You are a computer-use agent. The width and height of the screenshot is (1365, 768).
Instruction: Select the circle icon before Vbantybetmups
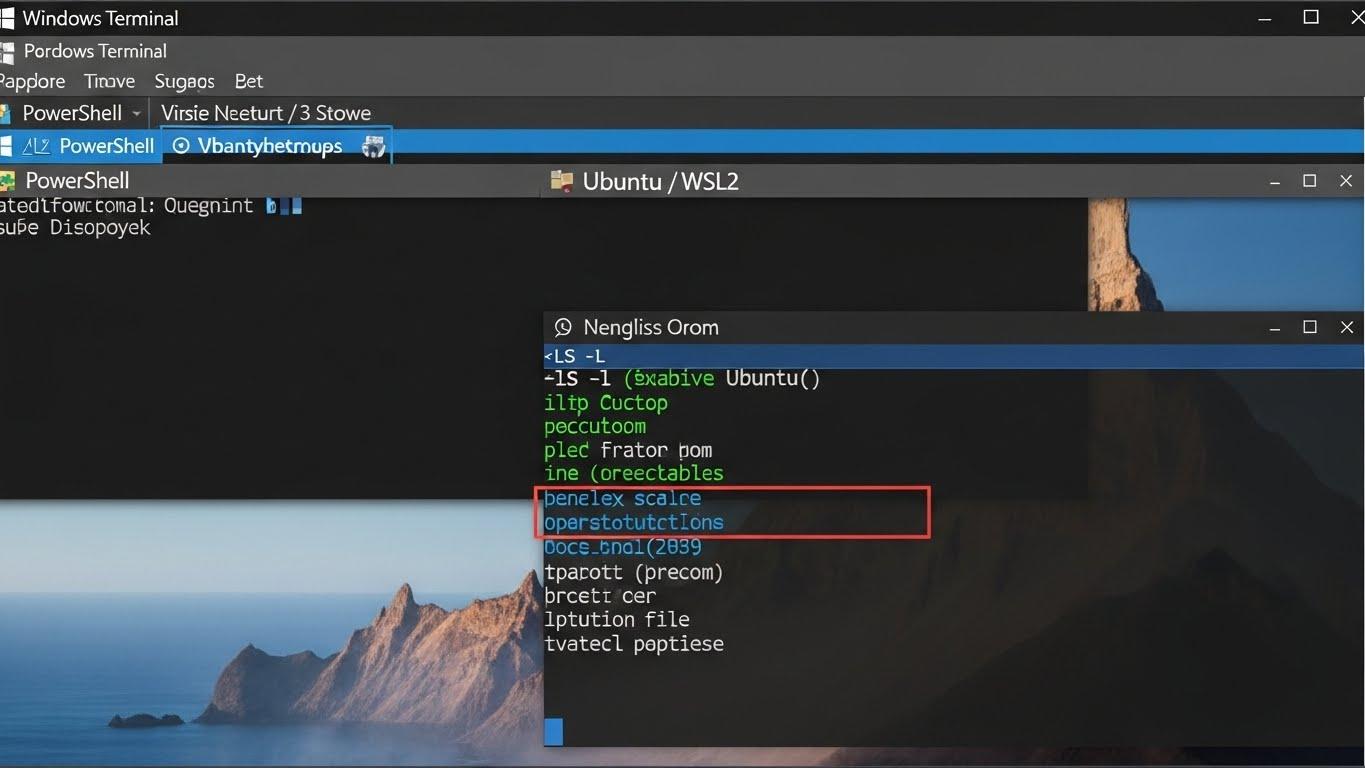[181, 145]
